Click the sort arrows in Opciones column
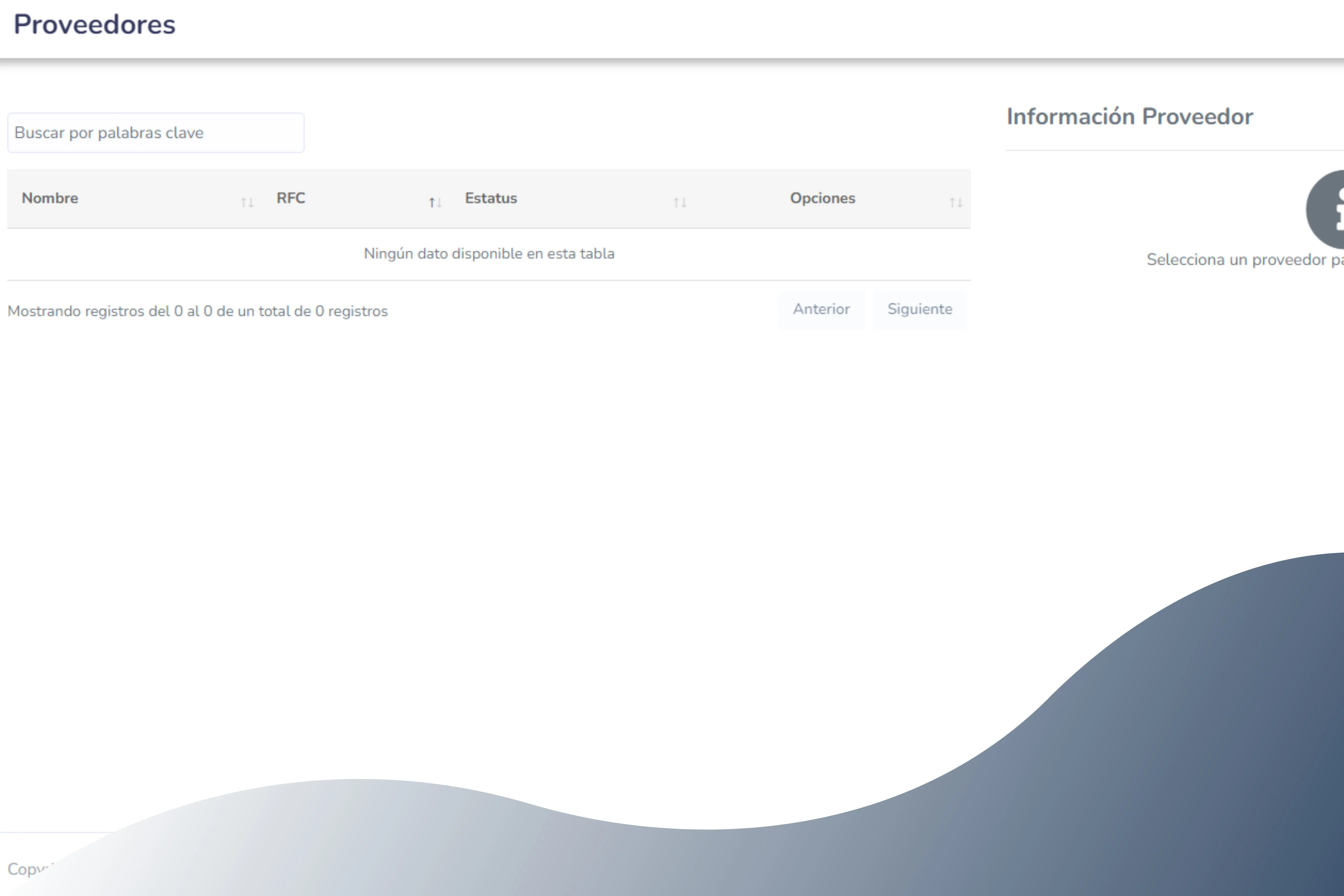Screen dimensions: 1344x896 (x=956, y=202)
